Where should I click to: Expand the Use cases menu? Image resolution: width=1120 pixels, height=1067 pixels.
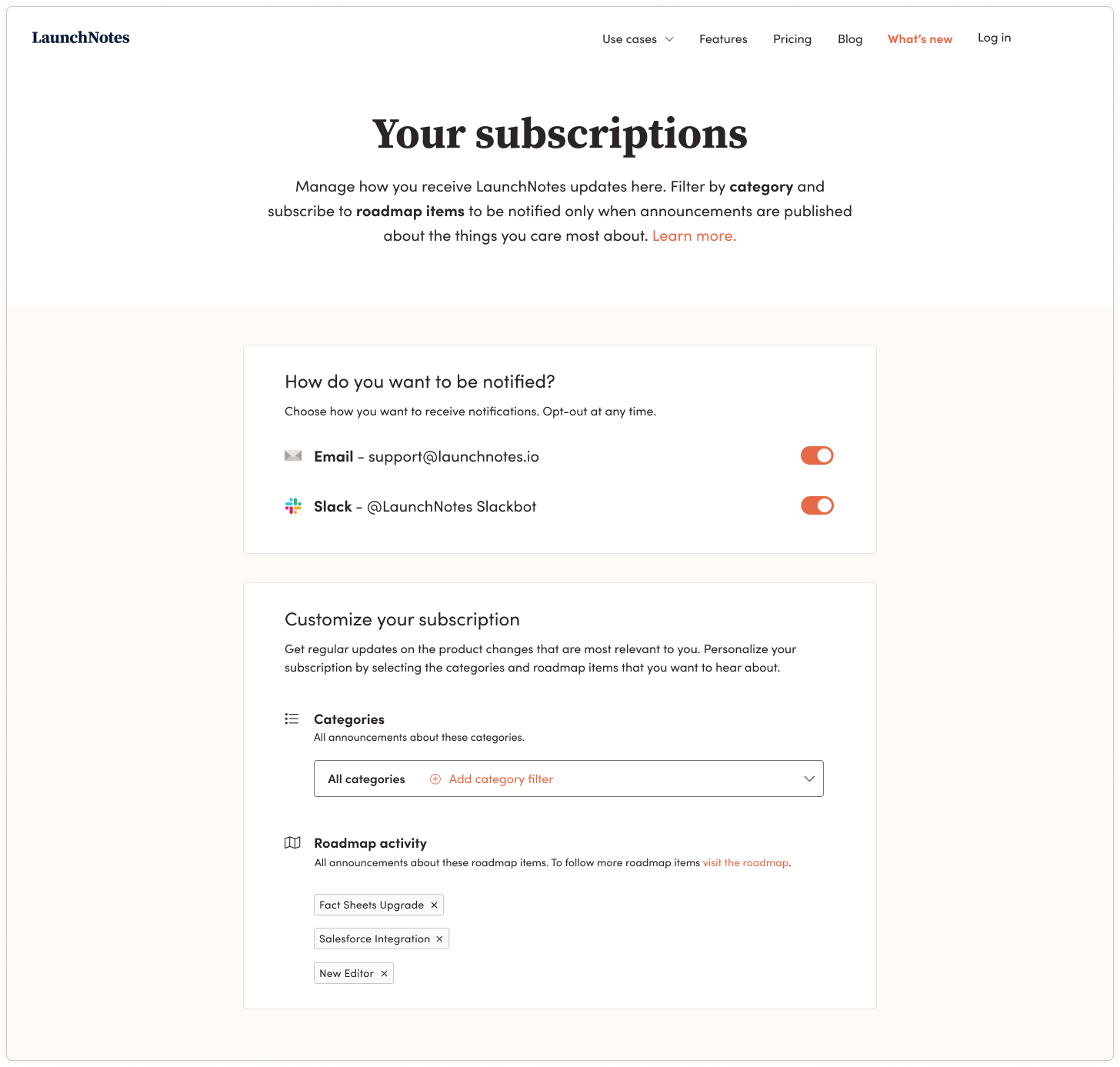pyautogui.click(x=638, y=39)
